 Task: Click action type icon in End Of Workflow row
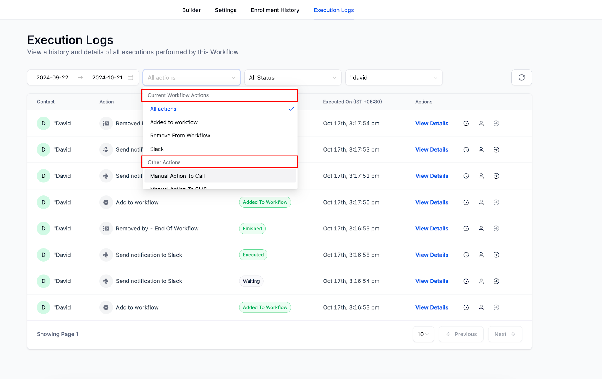pyautogui.click(x=106, y=228)
